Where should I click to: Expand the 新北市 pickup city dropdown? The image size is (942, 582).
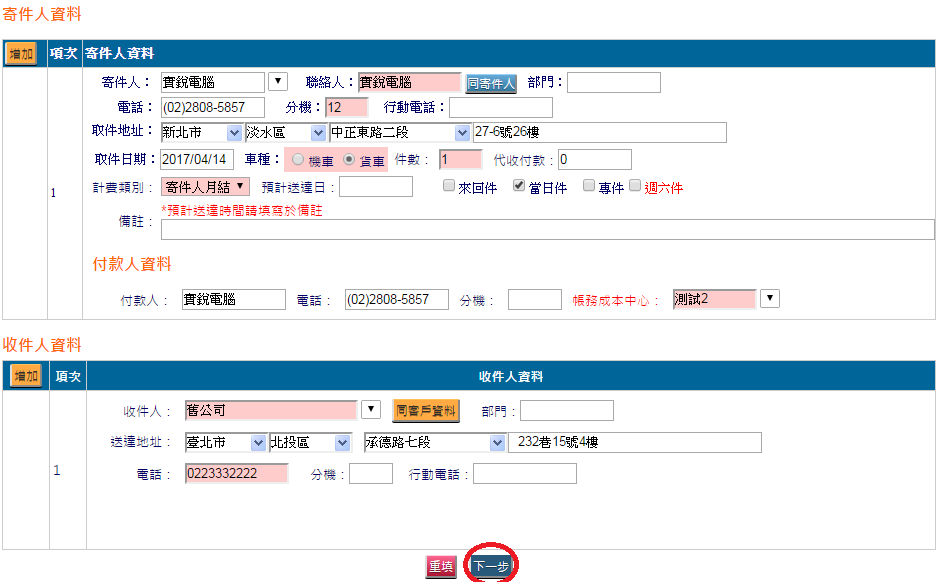pos(234,133)
